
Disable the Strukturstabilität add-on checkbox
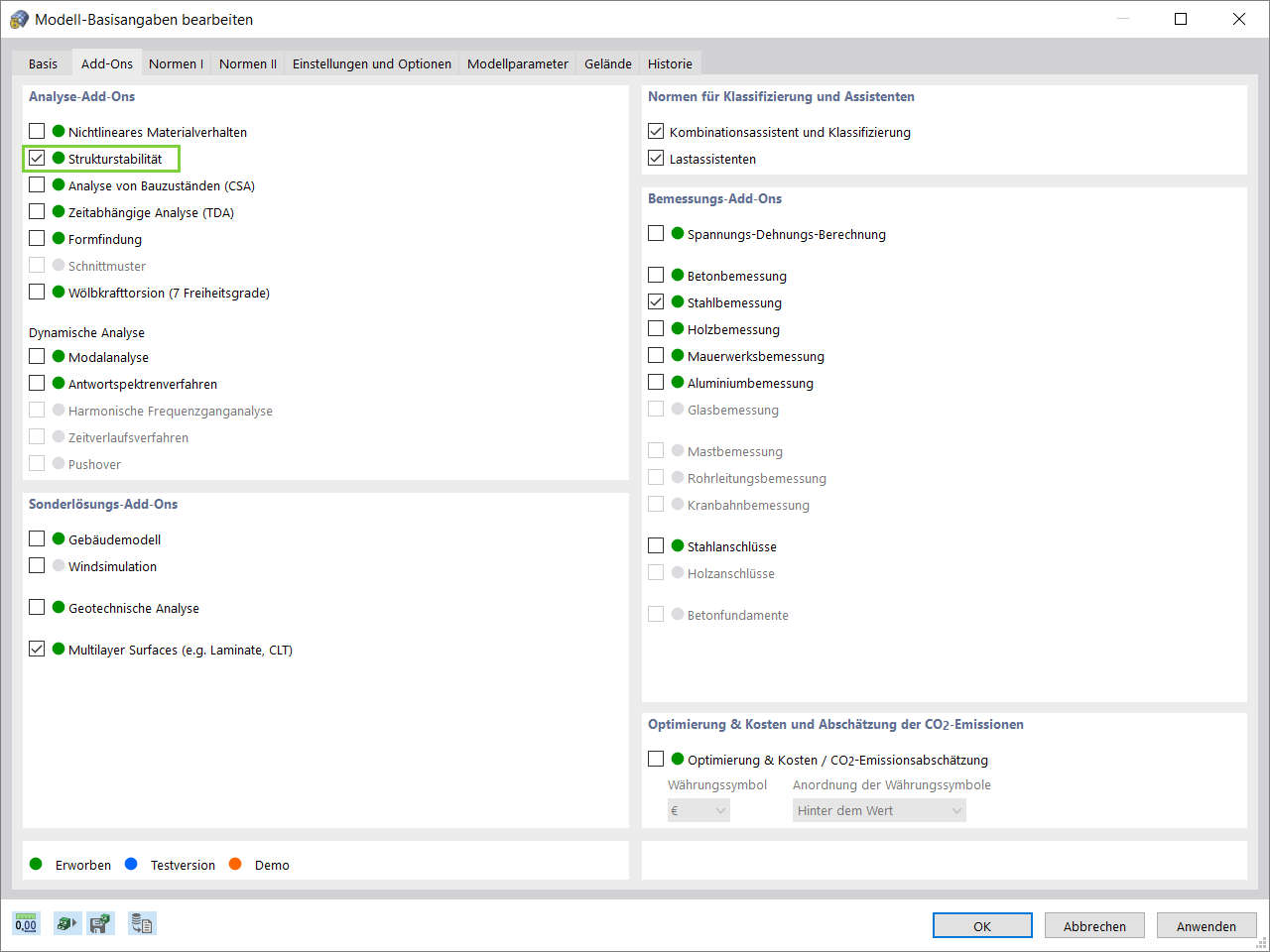point(37,158)
